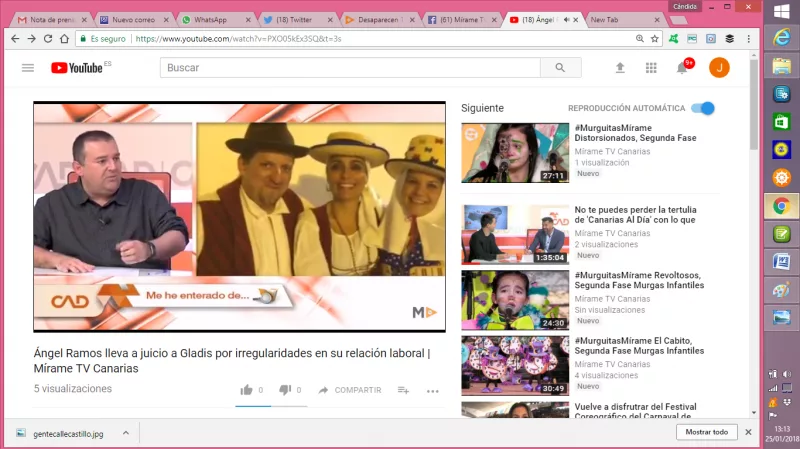Screen dimensions: 800x449
Task: Mute the tab via speaker icon
Action: 566,20
